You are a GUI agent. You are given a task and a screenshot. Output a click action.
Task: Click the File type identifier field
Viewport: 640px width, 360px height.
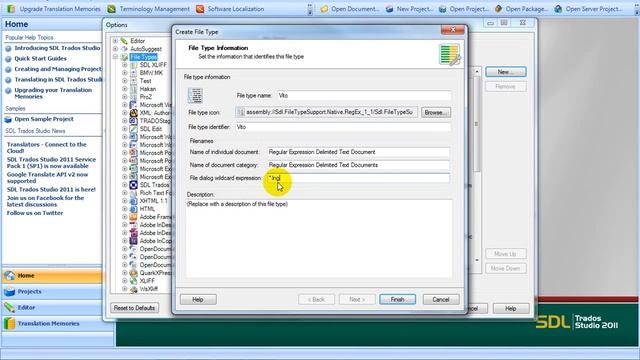point(343,127)
